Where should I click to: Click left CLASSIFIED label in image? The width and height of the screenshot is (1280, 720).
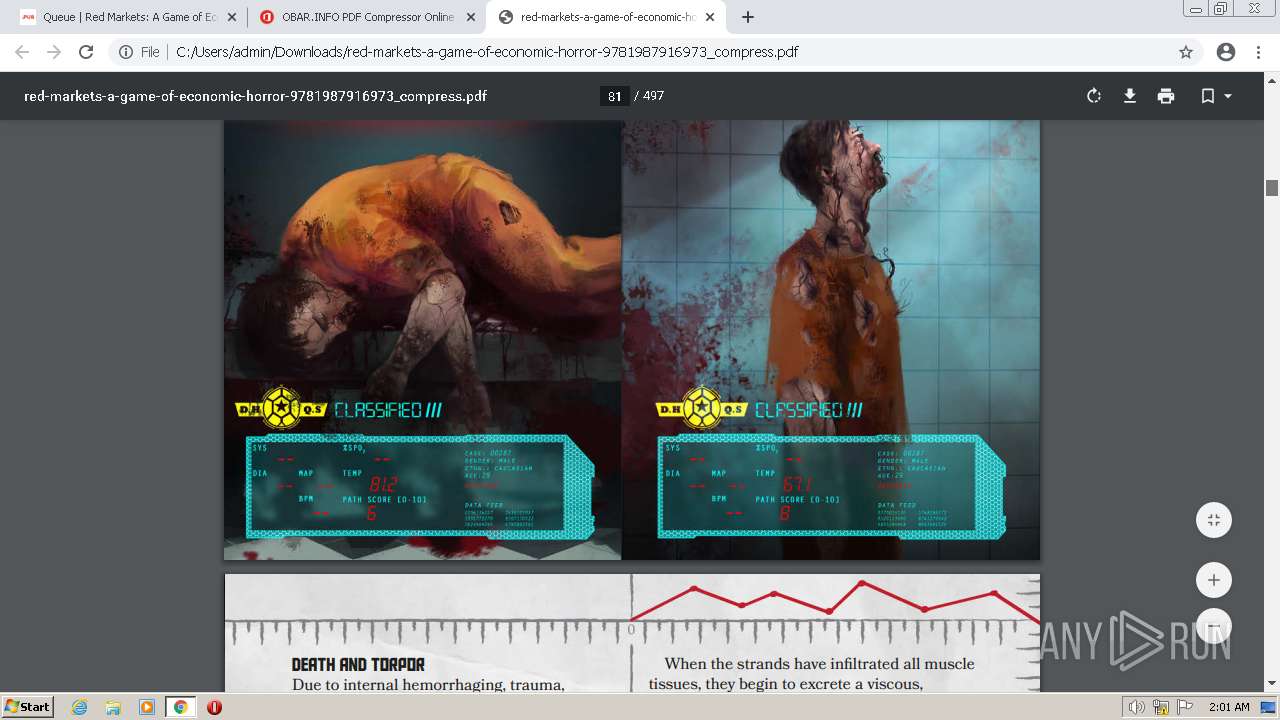coord(388,409)
